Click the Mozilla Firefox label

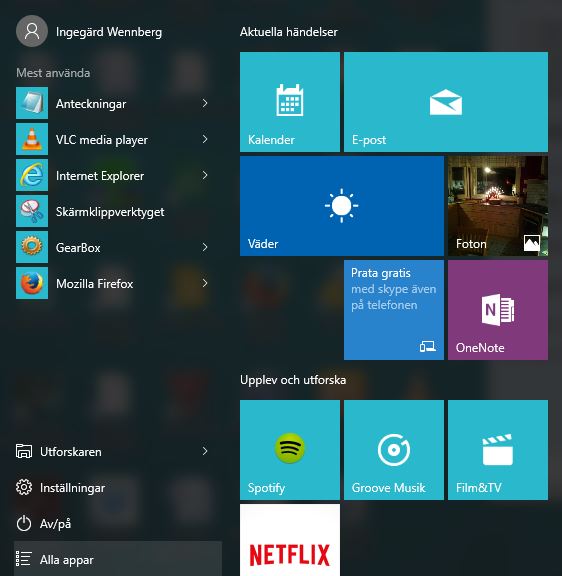[94, 284]
